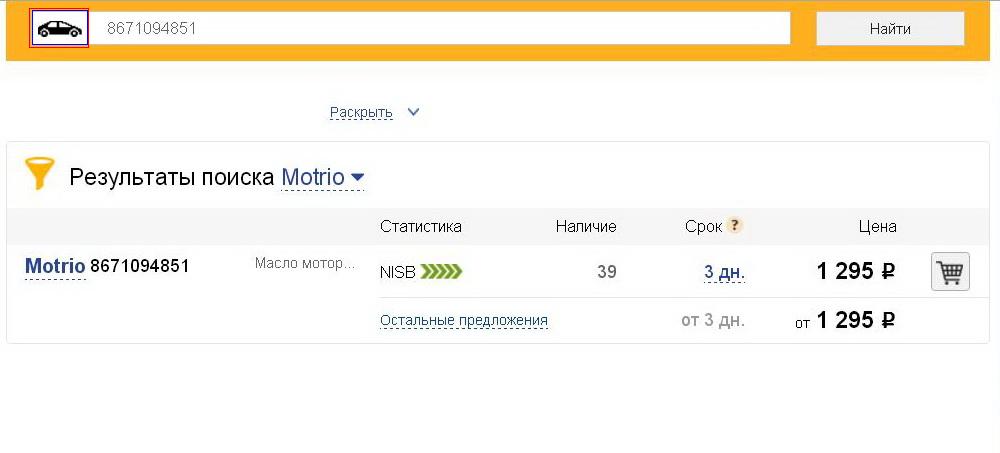The width and height of the screenshot is (1000, 453).
Task: Click the Найти search button
Action: pyautogui.click(x=890, y=29)
